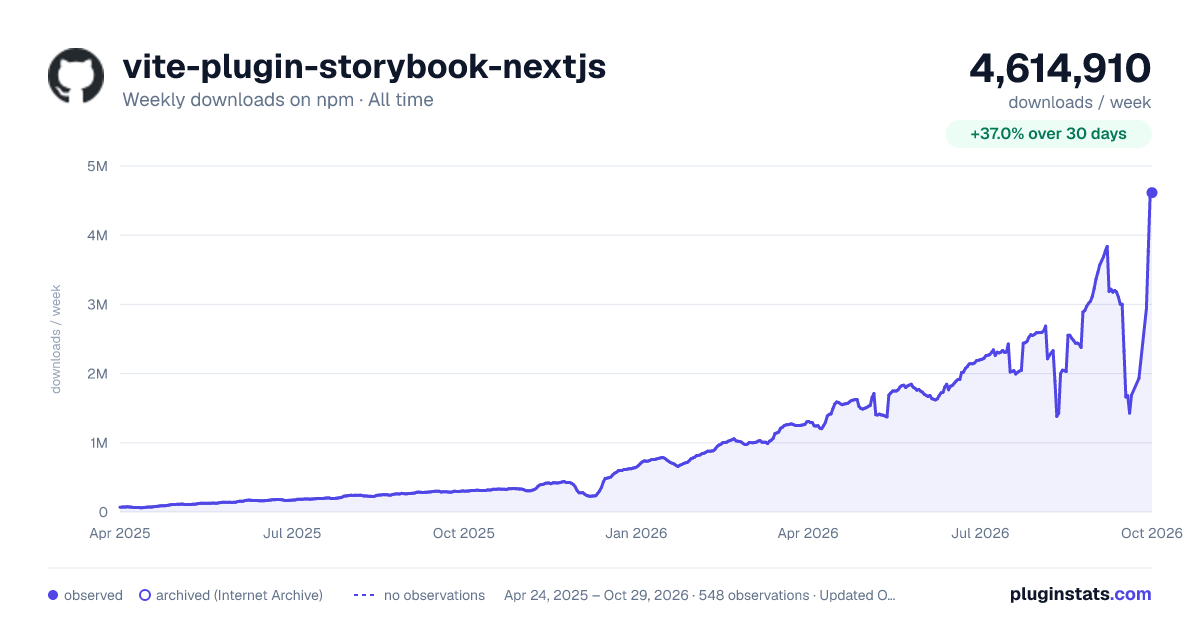Click the Jan 2026 x-axis label

(637, 533)
